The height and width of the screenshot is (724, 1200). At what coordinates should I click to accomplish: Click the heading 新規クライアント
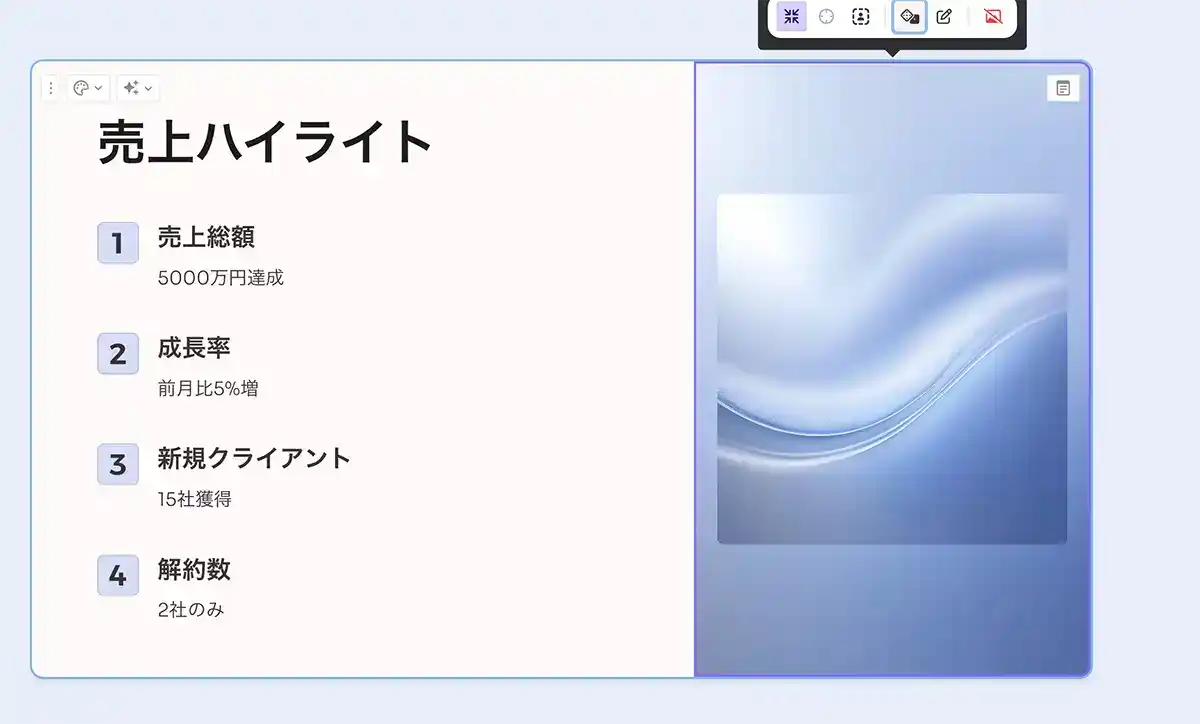point(254,458)
